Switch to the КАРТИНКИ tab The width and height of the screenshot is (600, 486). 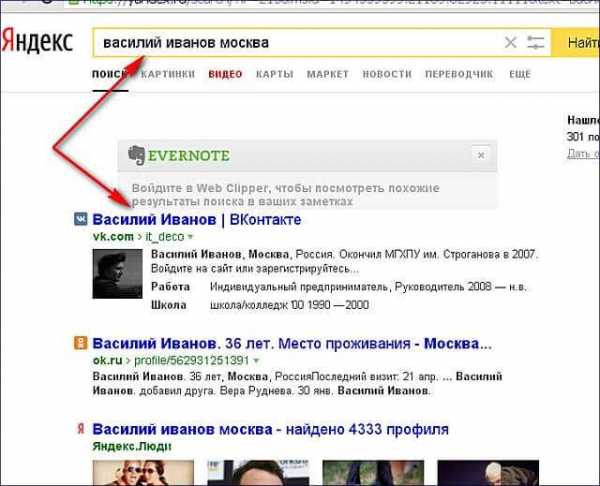[167, 74]
